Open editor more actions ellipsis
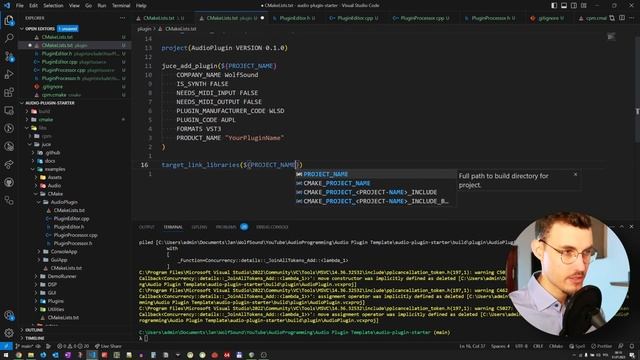 coord(632,18)
